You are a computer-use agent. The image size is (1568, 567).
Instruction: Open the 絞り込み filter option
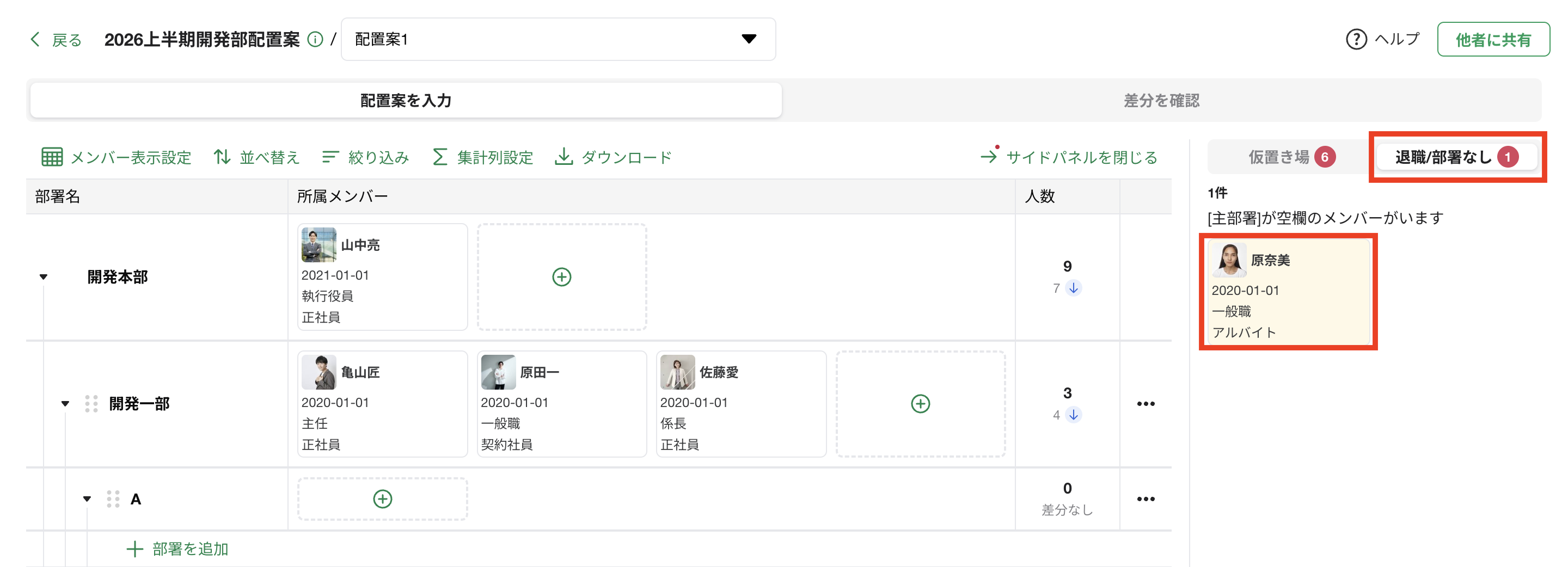pyautogui.click(x=365, y=157)
